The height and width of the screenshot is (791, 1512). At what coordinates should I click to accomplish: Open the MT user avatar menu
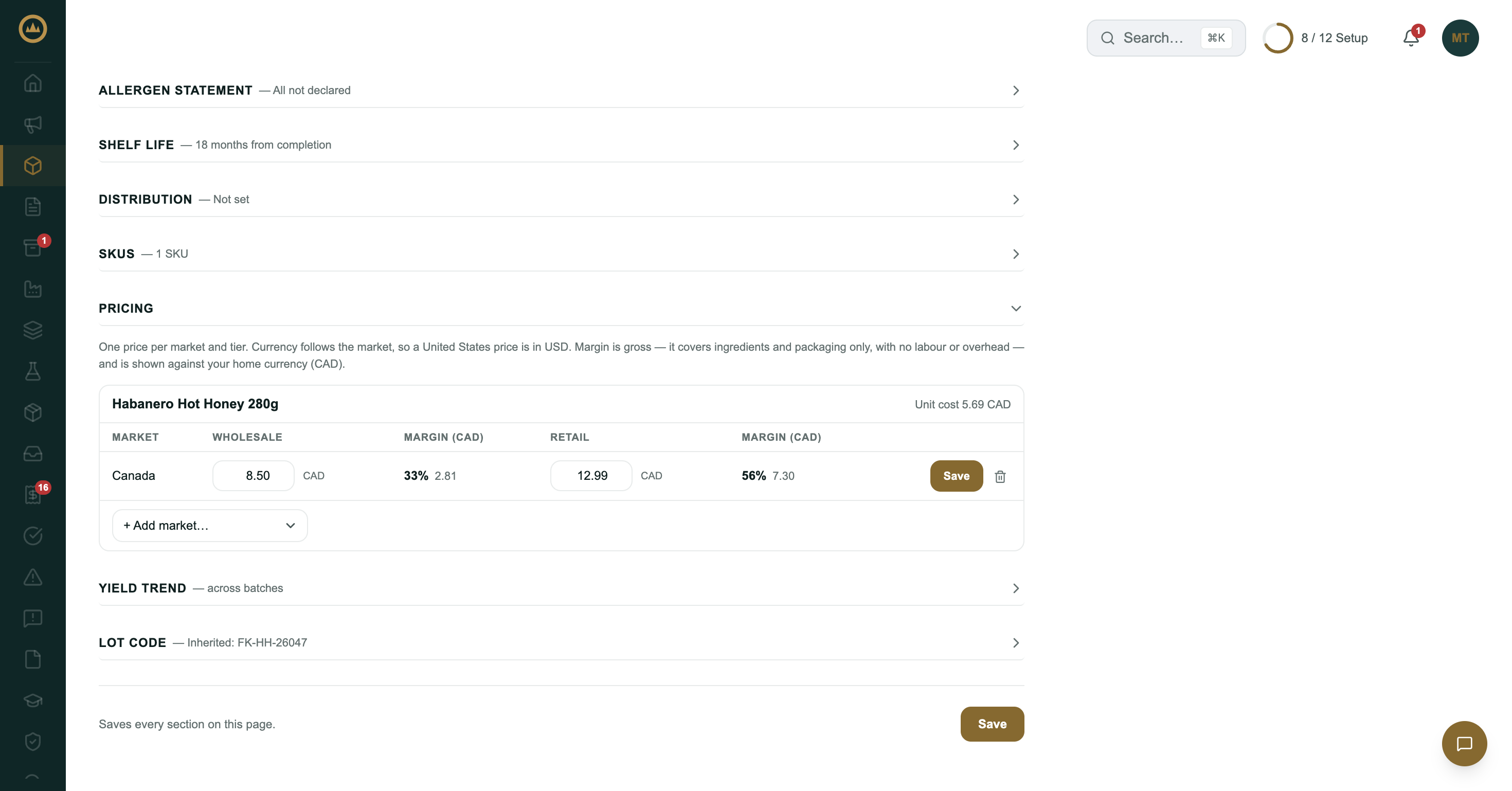[x=1460, y=38]
